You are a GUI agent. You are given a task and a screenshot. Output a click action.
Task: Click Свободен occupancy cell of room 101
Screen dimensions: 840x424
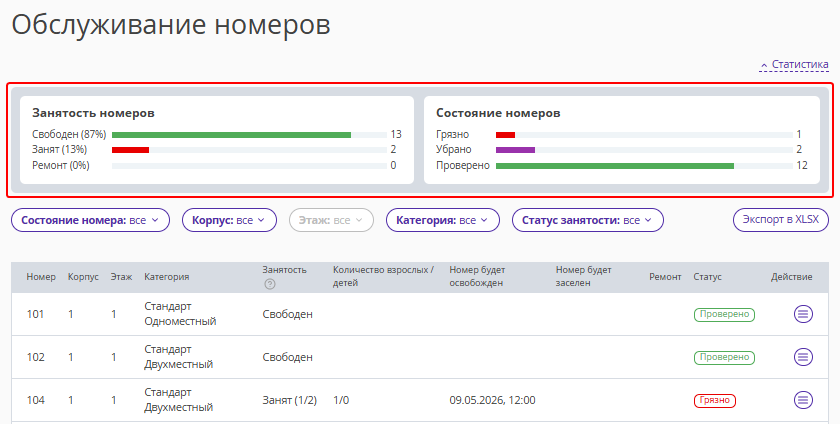click(287, 314)
